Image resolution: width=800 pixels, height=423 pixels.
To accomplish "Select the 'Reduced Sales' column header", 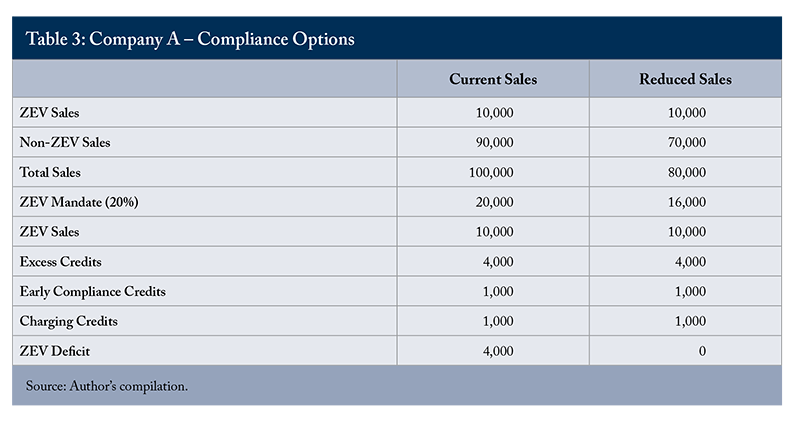I will point(686,80).
